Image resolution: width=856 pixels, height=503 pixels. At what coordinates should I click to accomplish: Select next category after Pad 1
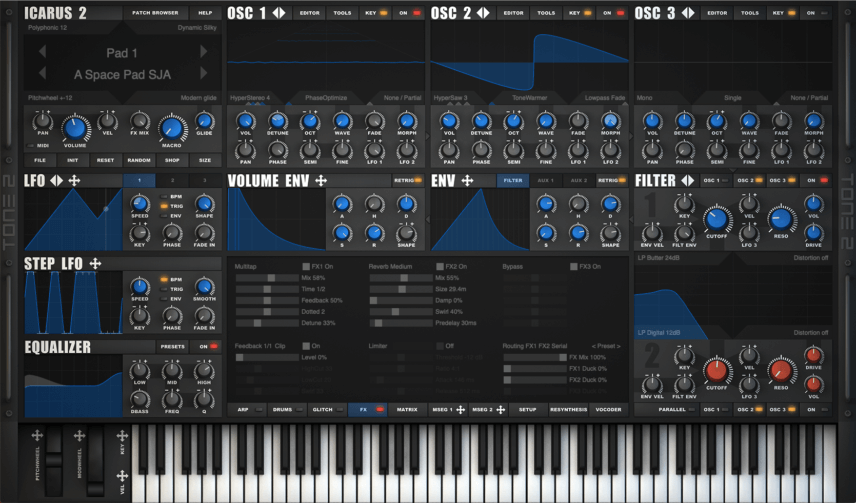(x=204, y=52)
